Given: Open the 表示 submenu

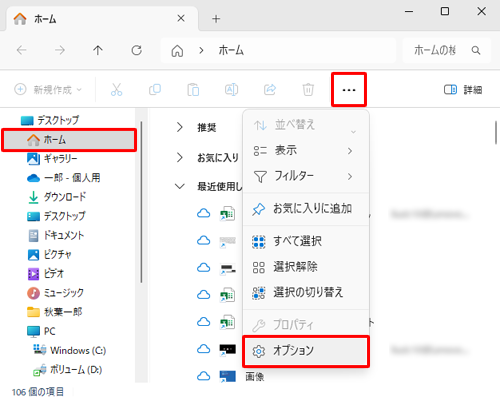Looking at the screenshot, I should pos(306,151).
